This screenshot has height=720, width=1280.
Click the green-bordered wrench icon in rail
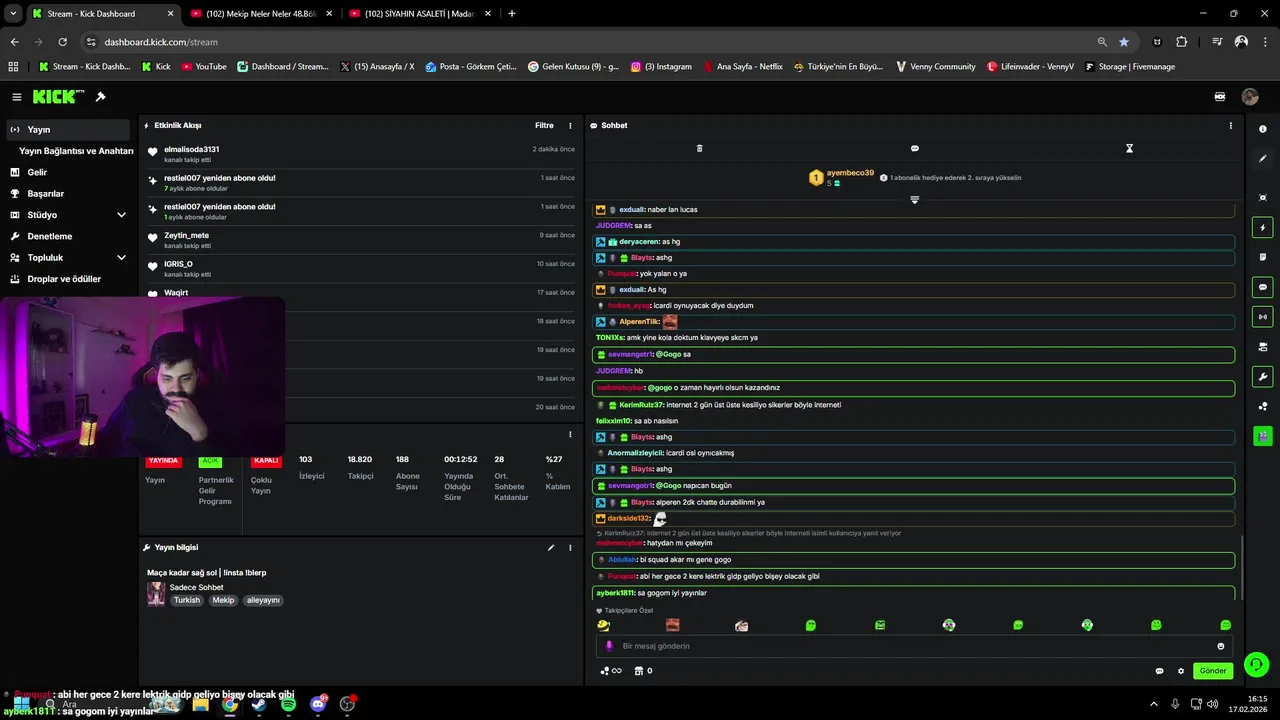point(1262,377)
